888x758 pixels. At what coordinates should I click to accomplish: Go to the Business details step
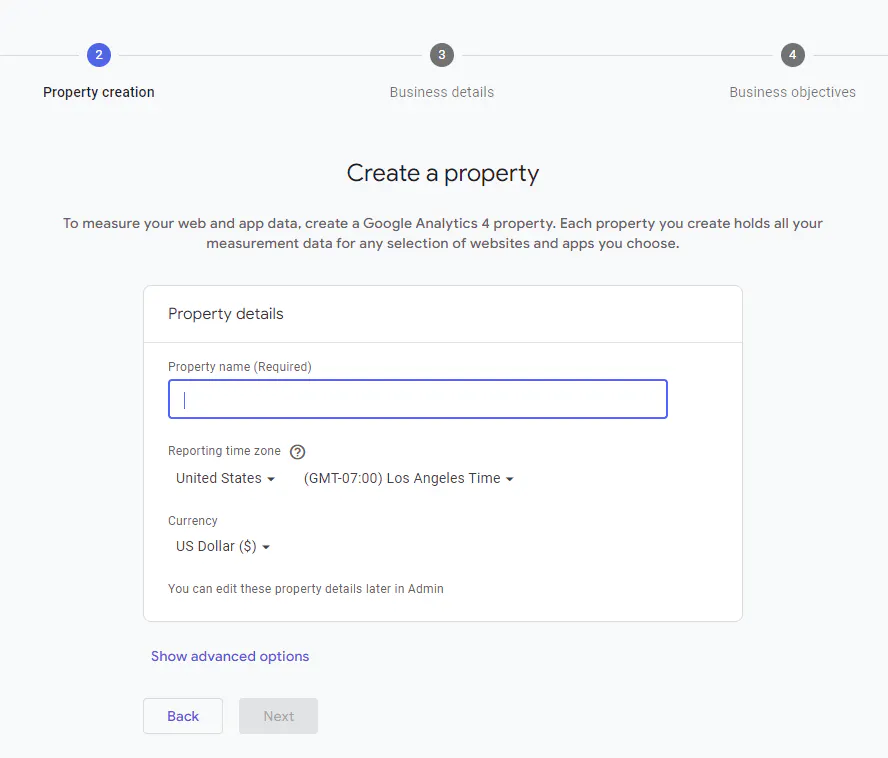pyautogui.click(x=442, y=92)
